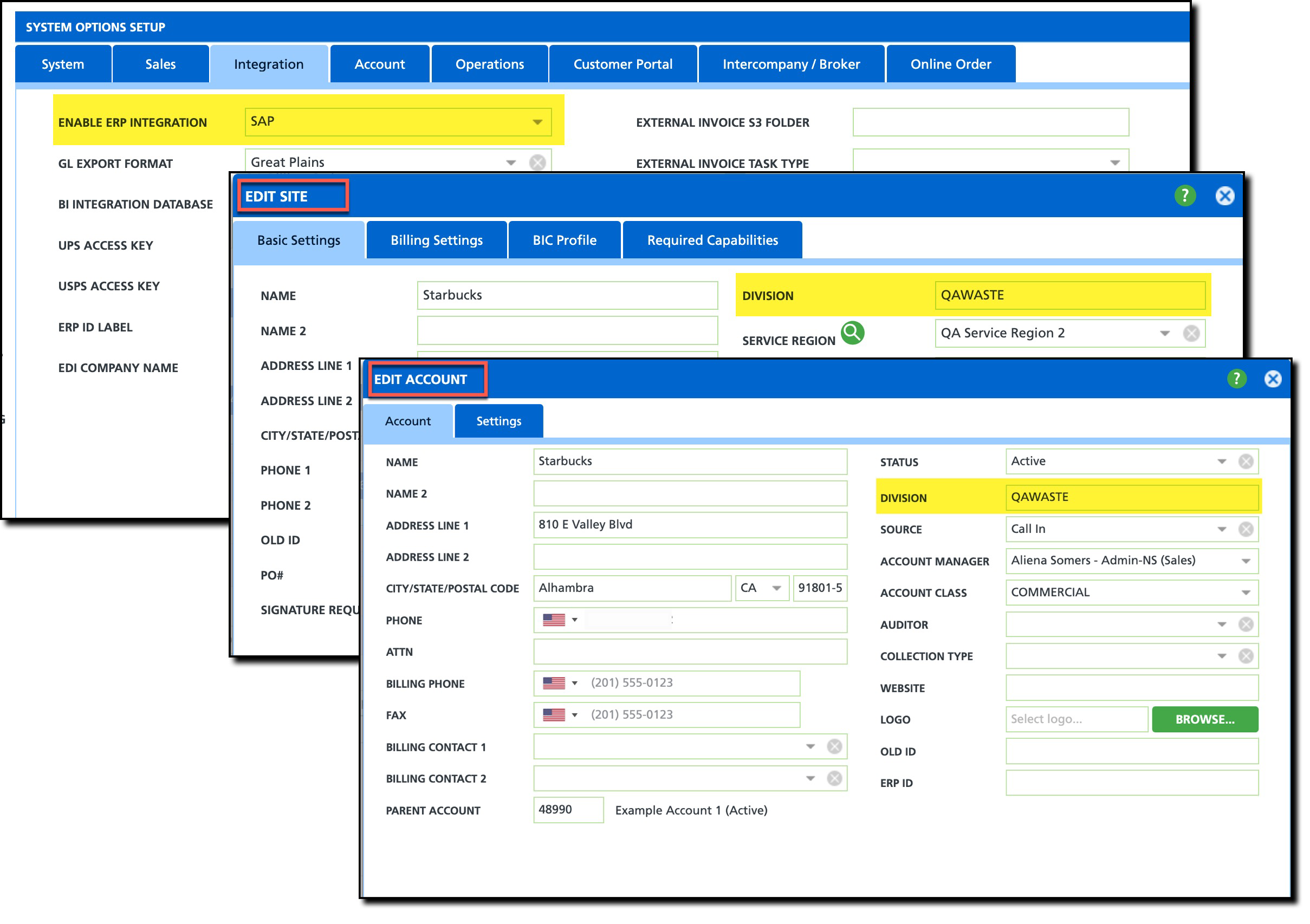Open help in Edit Site dialog

coord(1185,196)
